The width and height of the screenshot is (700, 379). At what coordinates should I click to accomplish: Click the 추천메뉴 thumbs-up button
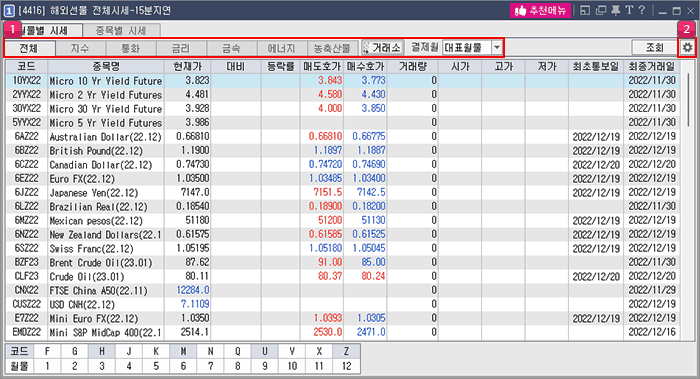tap(541, 10)
